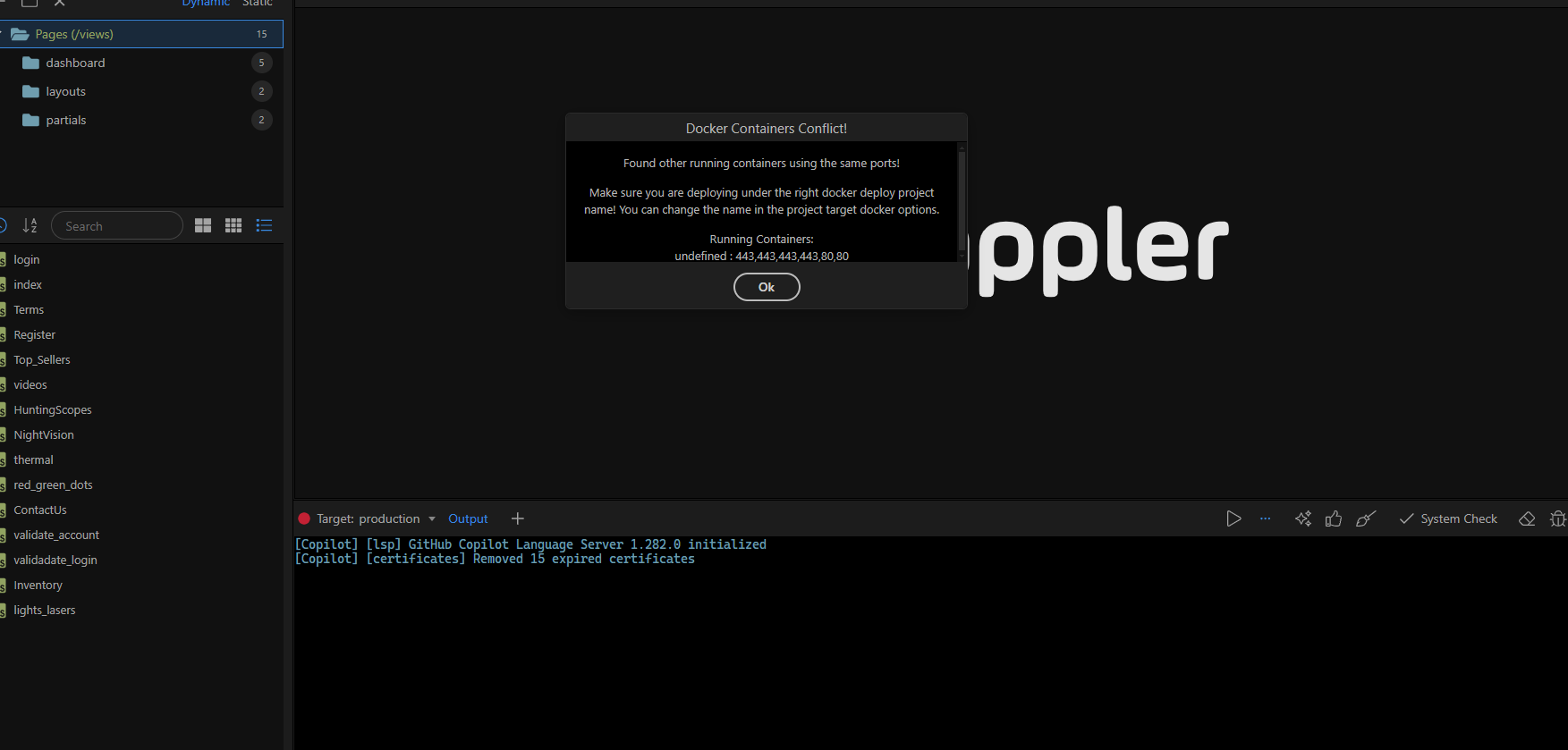Click the Search field in pages panel
The image size is (1568, 750).
(117, 225)
